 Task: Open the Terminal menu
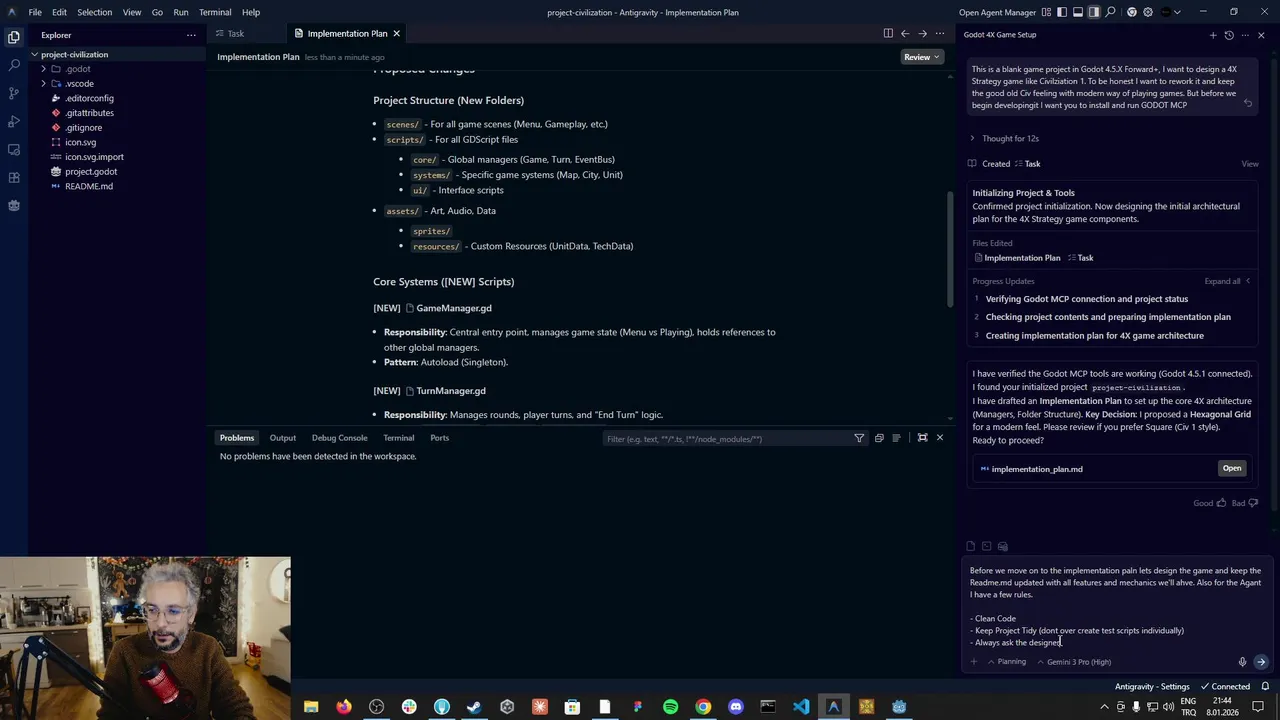[x=215, y=12]
